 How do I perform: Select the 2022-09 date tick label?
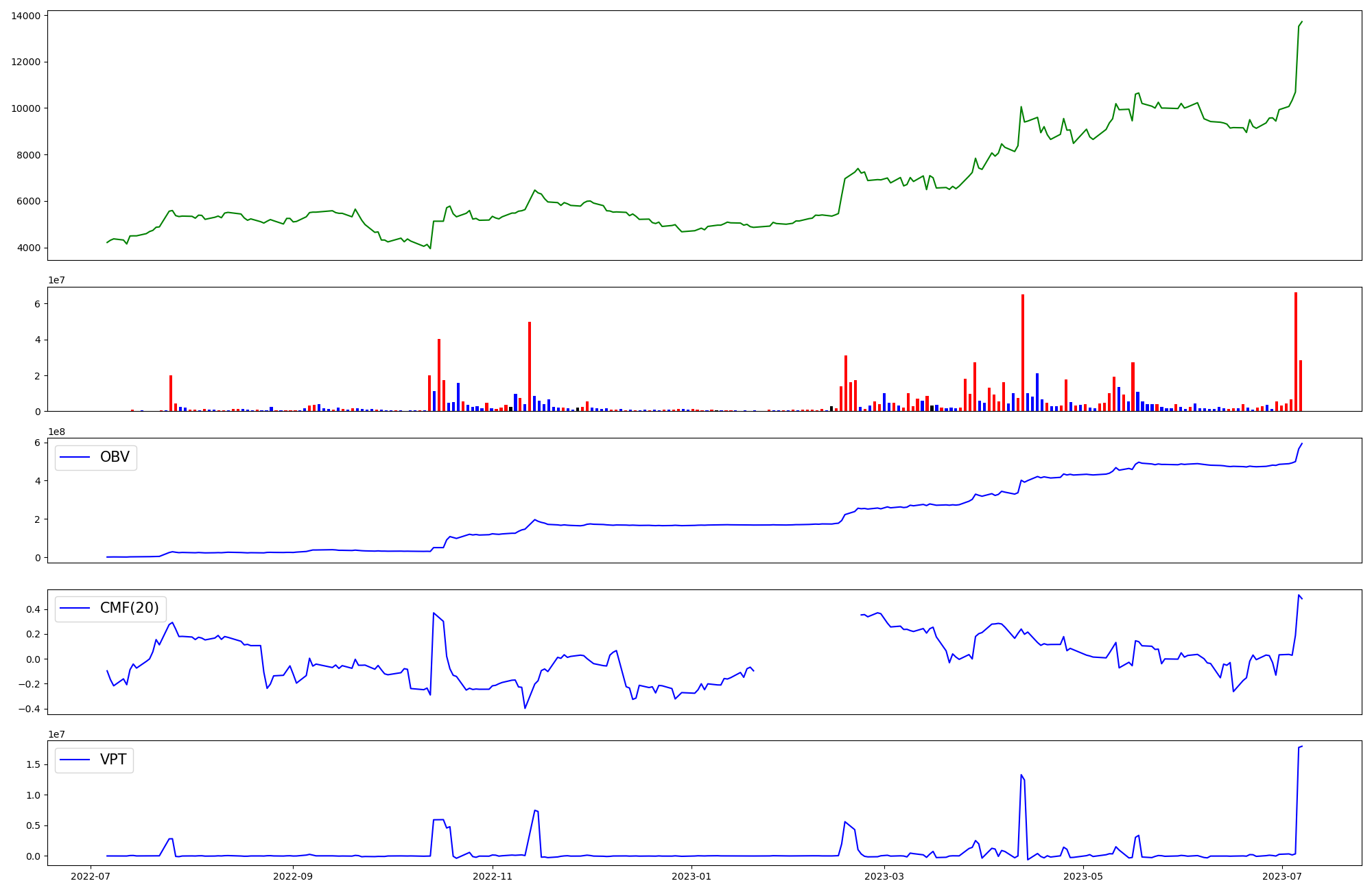(293, 876)
